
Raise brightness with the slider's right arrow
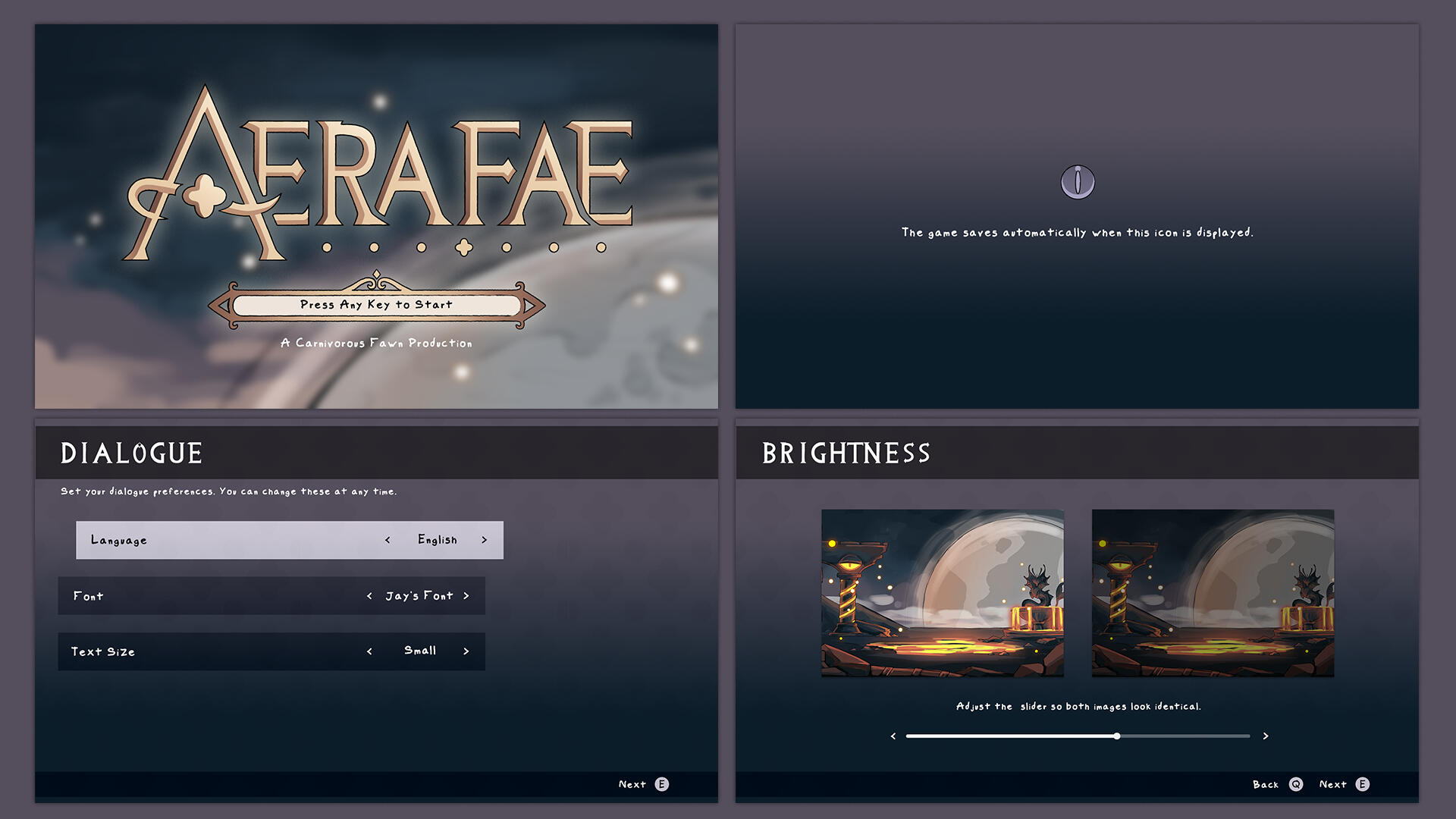1265,736
